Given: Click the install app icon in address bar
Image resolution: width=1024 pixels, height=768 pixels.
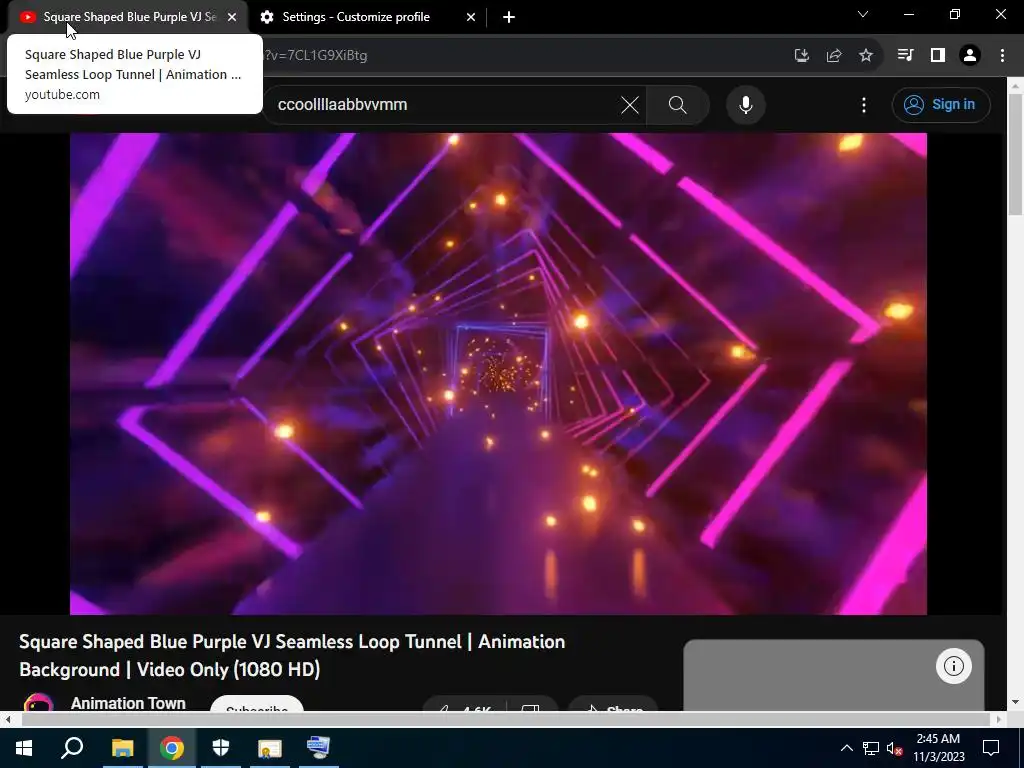Looking at the screenshot, I should click(802, 56).
